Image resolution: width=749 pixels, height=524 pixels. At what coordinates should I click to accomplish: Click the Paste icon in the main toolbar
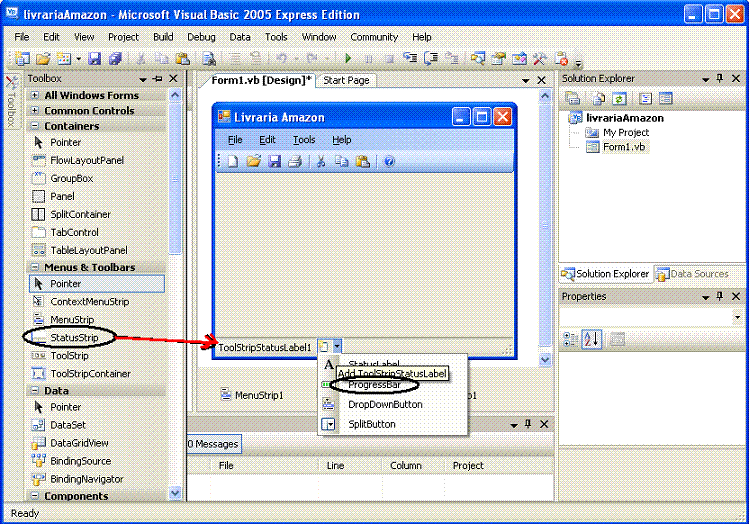coord(182,58)
